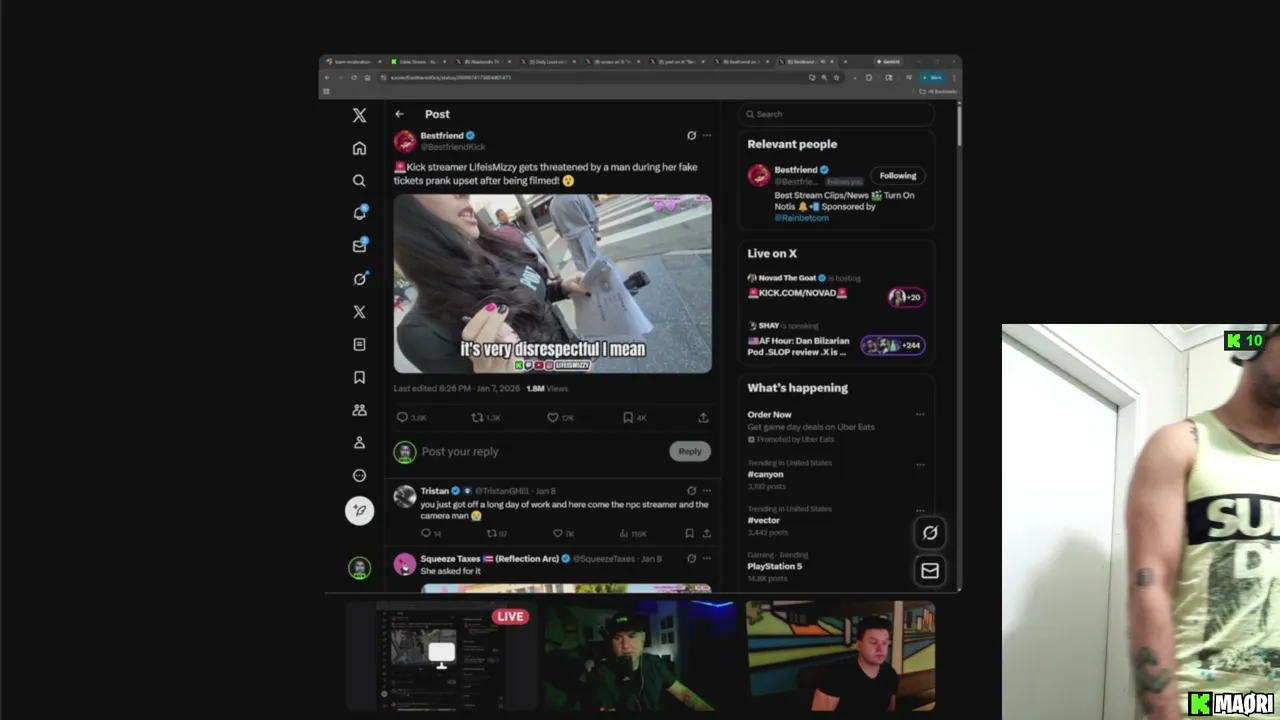
Task: Share the main post
Action: [x=703, y=417]
